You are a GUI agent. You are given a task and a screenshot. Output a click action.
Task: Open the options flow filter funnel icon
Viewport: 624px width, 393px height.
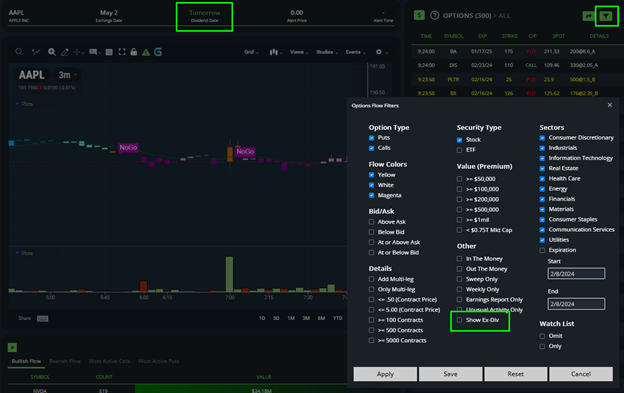[x=606, y=16]
